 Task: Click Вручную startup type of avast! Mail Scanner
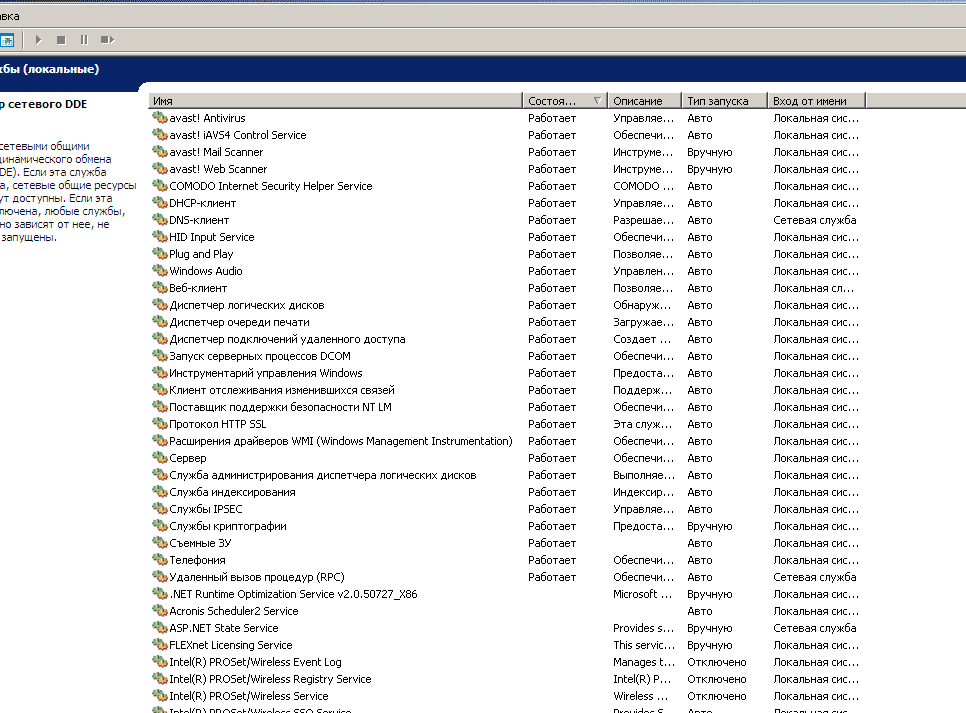(x=710, y=152)
